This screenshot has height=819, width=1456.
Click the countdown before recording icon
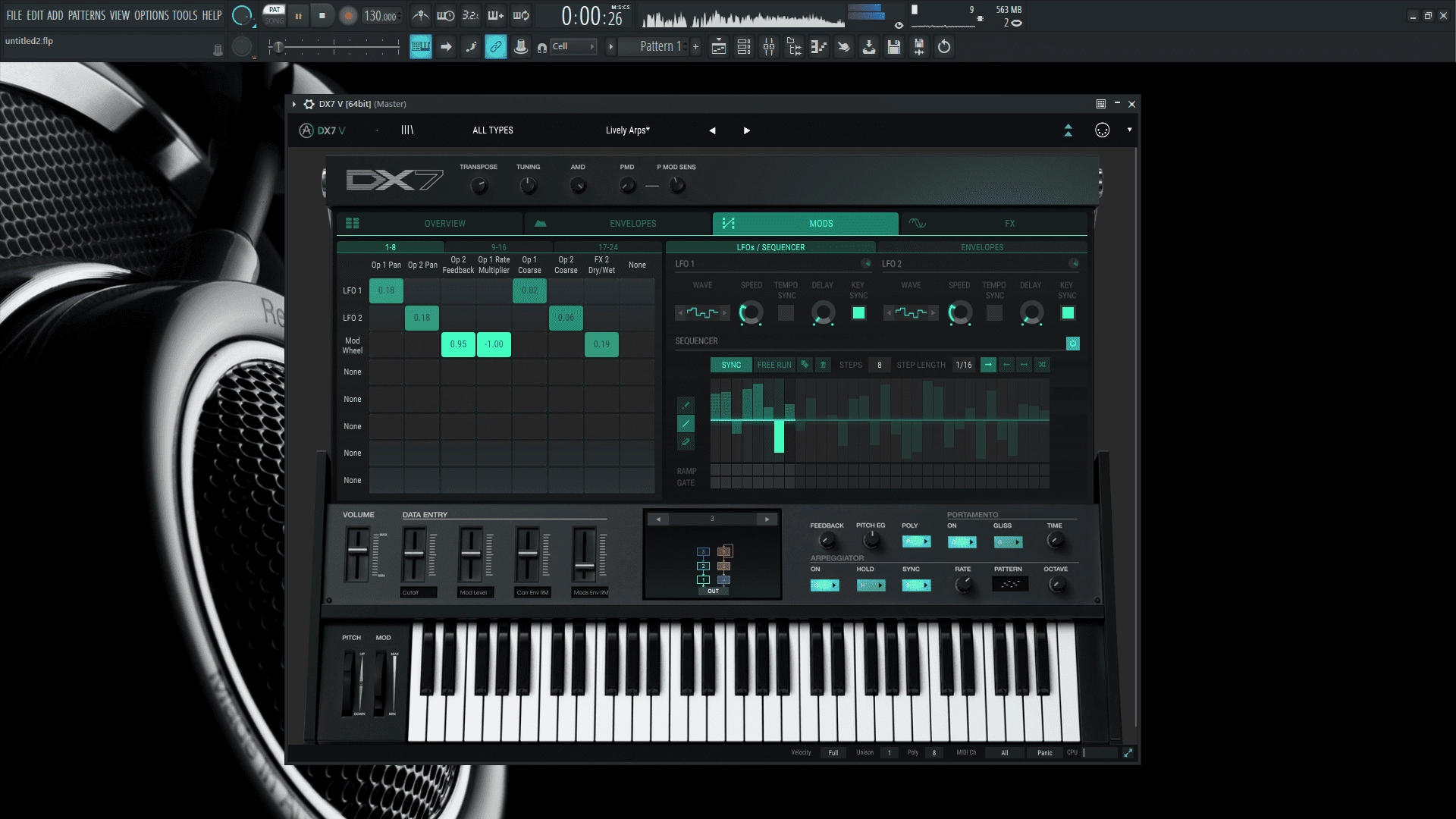[x=470, y=15]
